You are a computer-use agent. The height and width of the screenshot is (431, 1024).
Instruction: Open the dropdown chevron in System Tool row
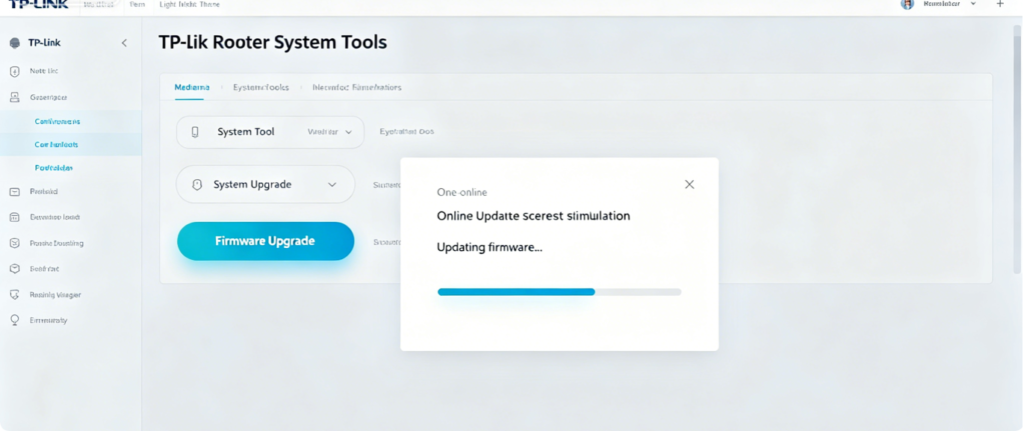coord(349,132)
